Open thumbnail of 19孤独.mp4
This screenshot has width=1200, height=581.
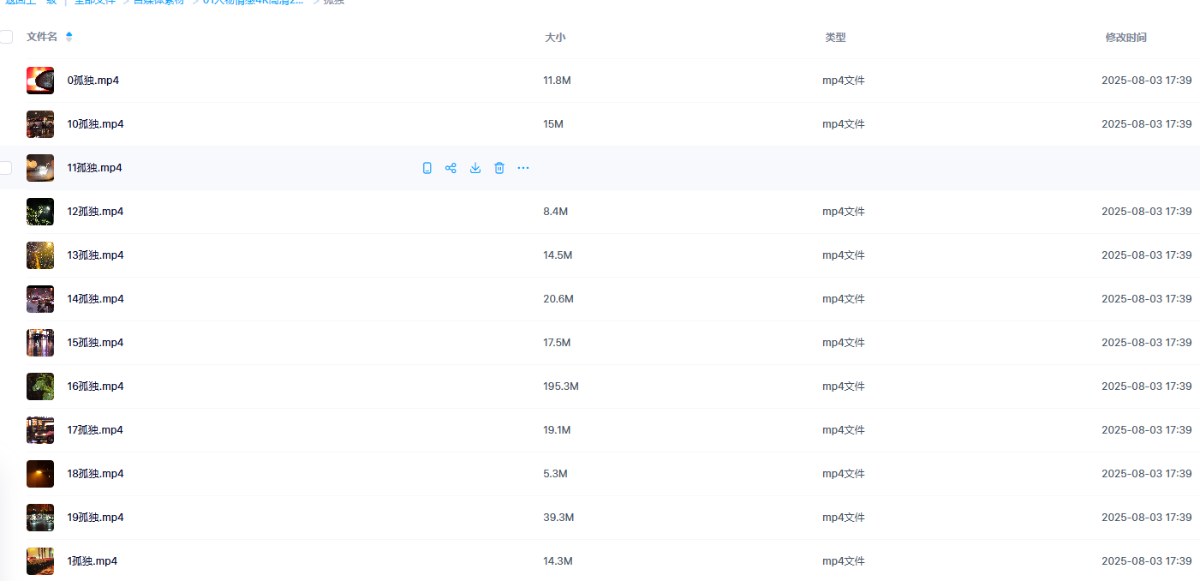[x=40, y=517]
